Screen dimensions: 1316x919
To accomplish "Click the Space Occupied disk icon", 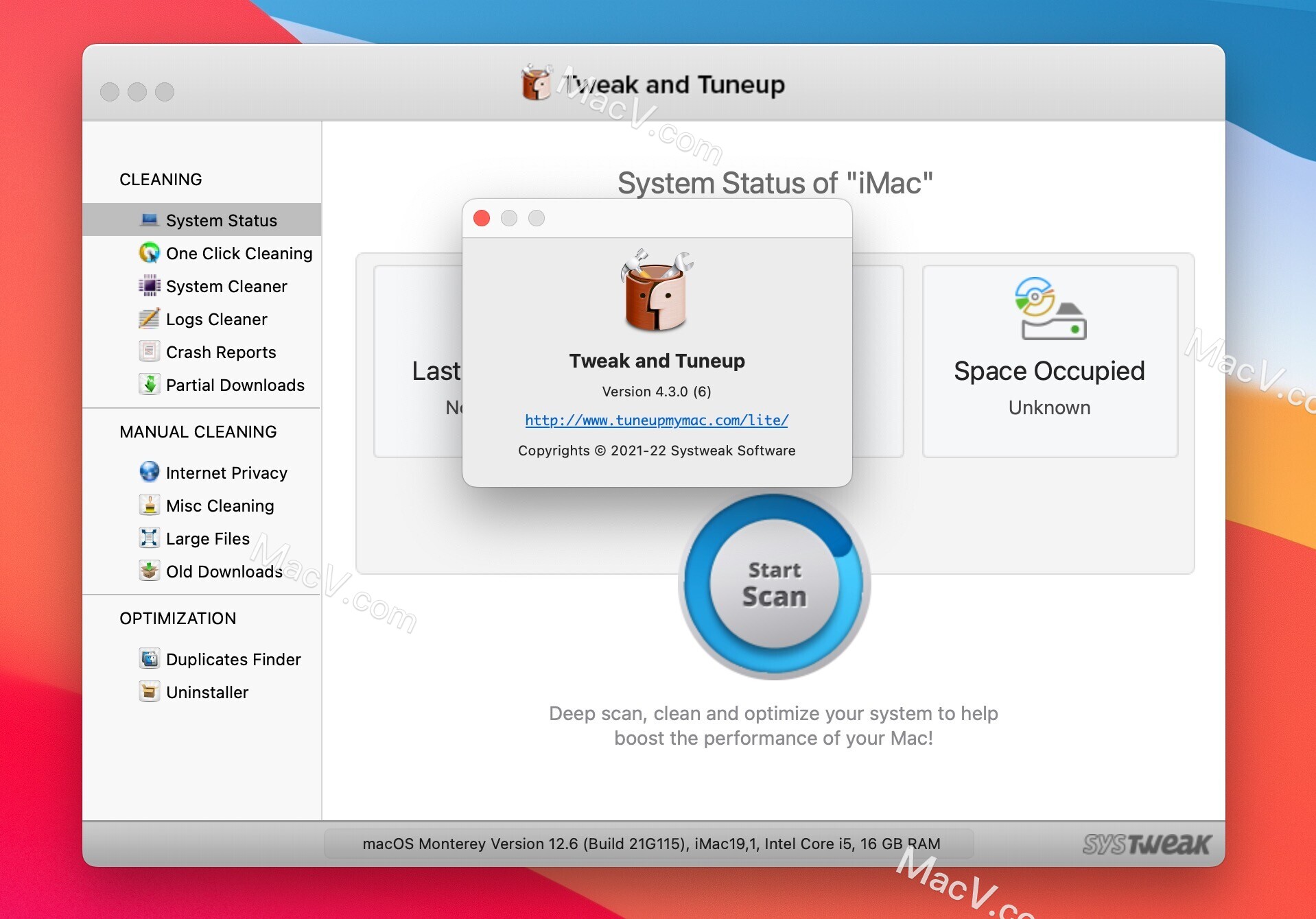I will (x=1050, y=309).
